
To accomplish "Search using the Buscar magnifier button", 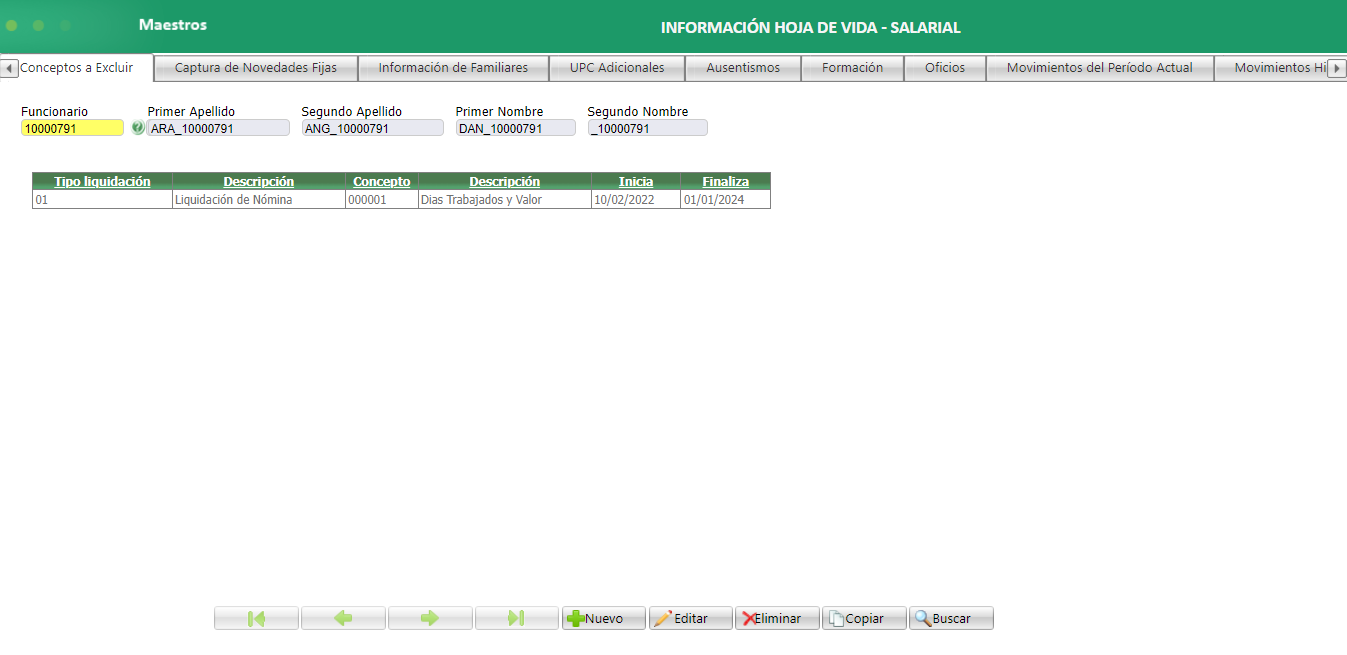I will (x=950, y=617).
